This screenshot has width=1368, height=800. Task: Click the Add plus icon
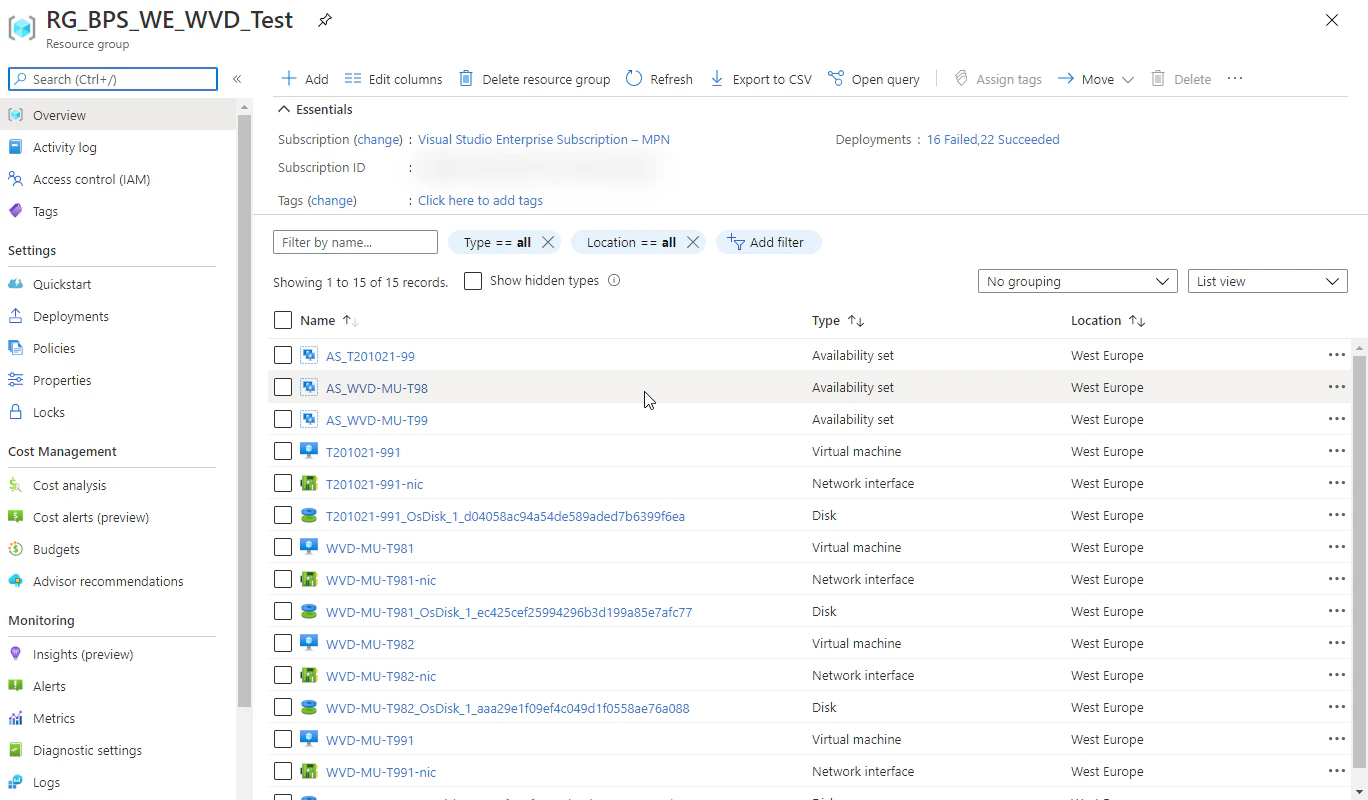[289, 78]
